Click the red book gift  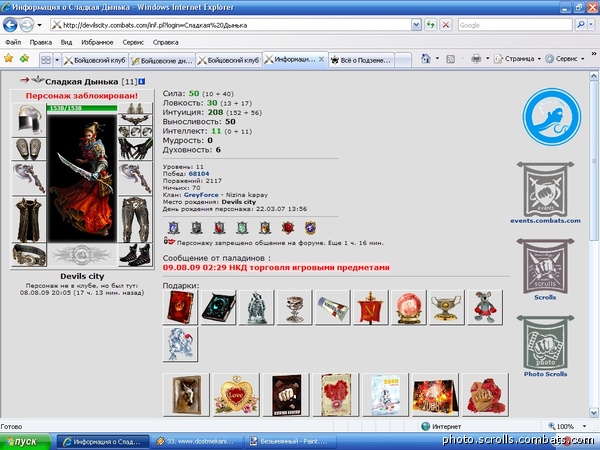(x=180, y=307)
